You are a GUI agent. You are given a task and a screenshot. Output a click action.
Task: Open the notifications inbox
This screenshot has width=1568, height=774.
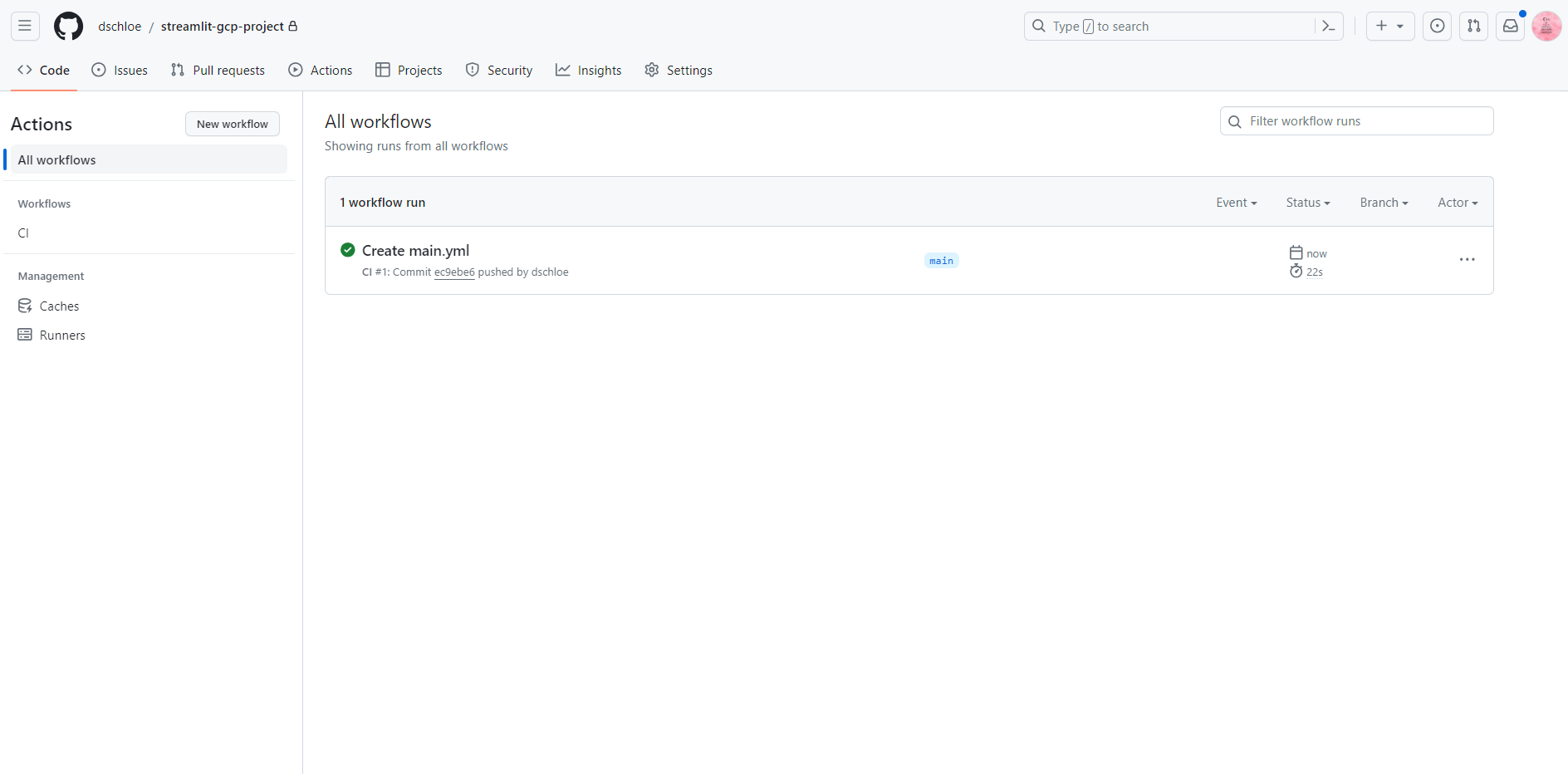tap(1511, 26)
